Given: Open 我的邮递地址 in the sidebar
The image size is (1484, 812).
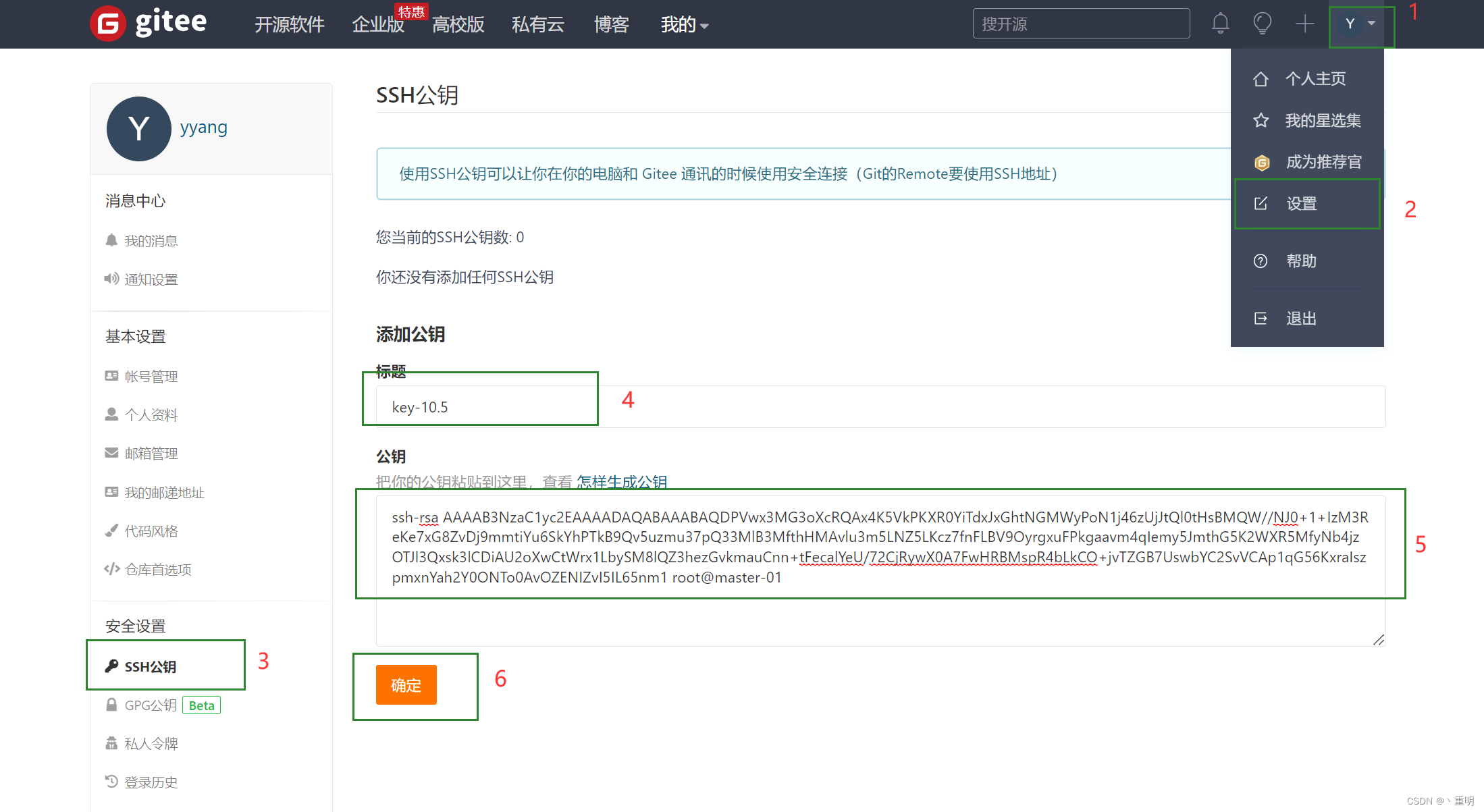Looking at the screenshot, I should click(x=165, y=493).
